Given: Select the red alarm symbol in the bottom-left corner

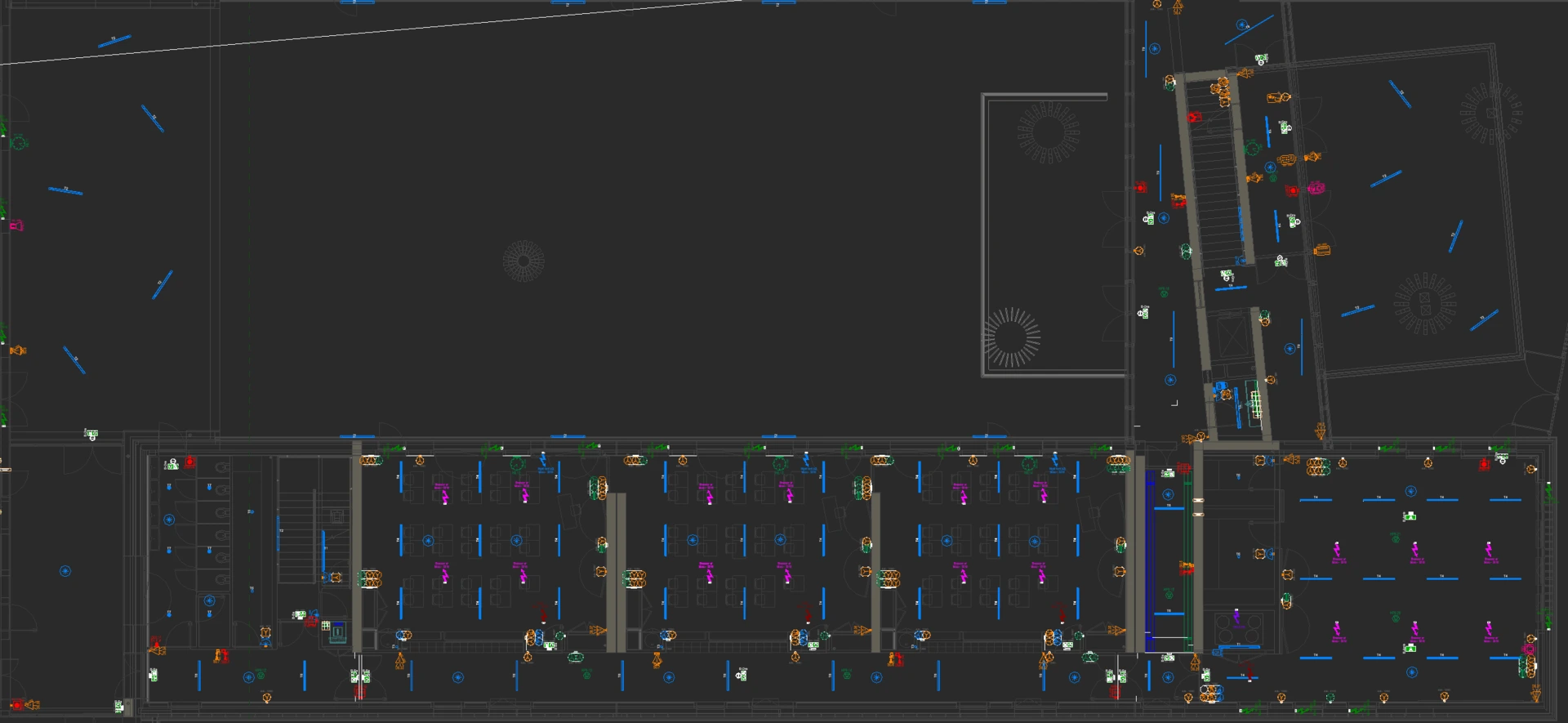Looking at the screenshot, I should 16,705.
